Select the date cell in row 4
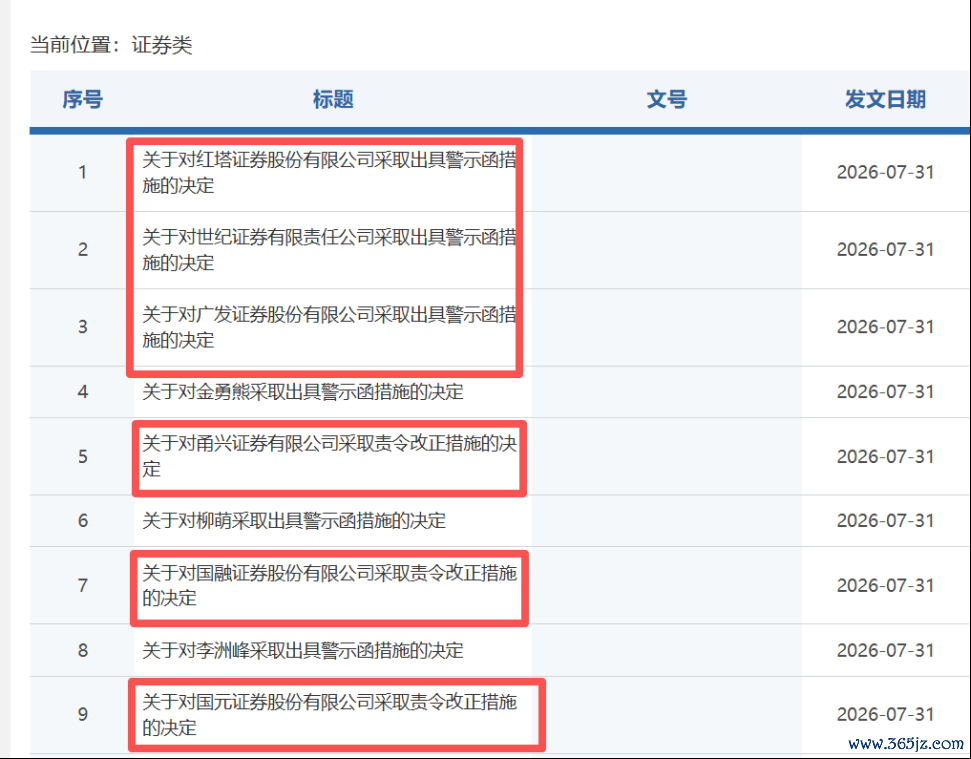The image size is (971, 759). point(886,392)
